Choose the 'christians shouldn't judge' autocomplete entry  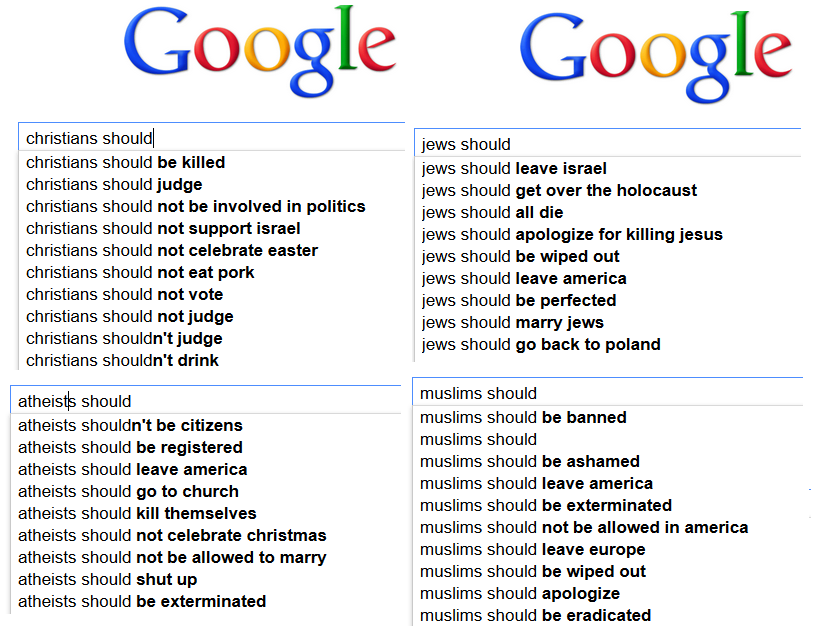coord(124,338)
